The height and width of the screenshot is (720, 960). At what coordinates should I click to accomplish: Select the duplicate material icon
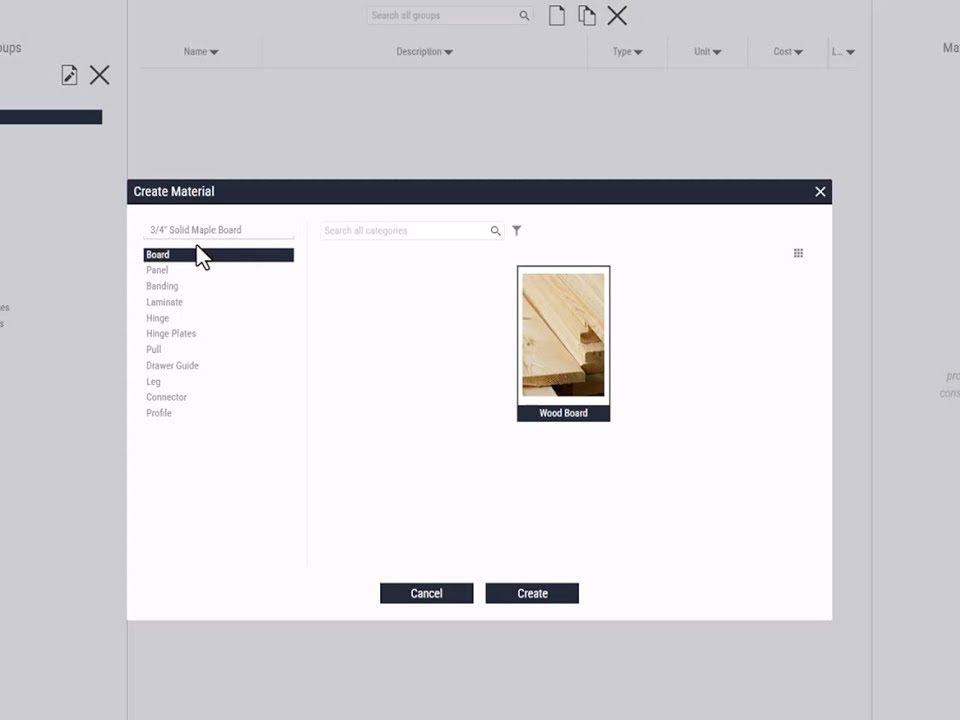pos(586,15)
